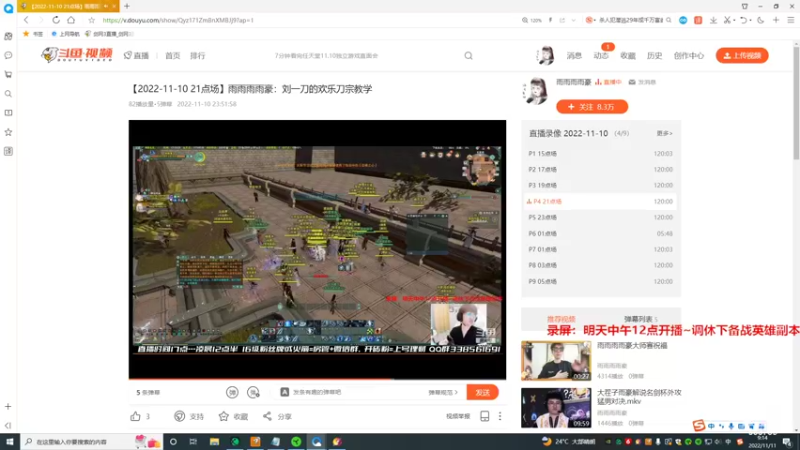Play recording P1 15点场
800x450 pixels.
coord(601,154)
